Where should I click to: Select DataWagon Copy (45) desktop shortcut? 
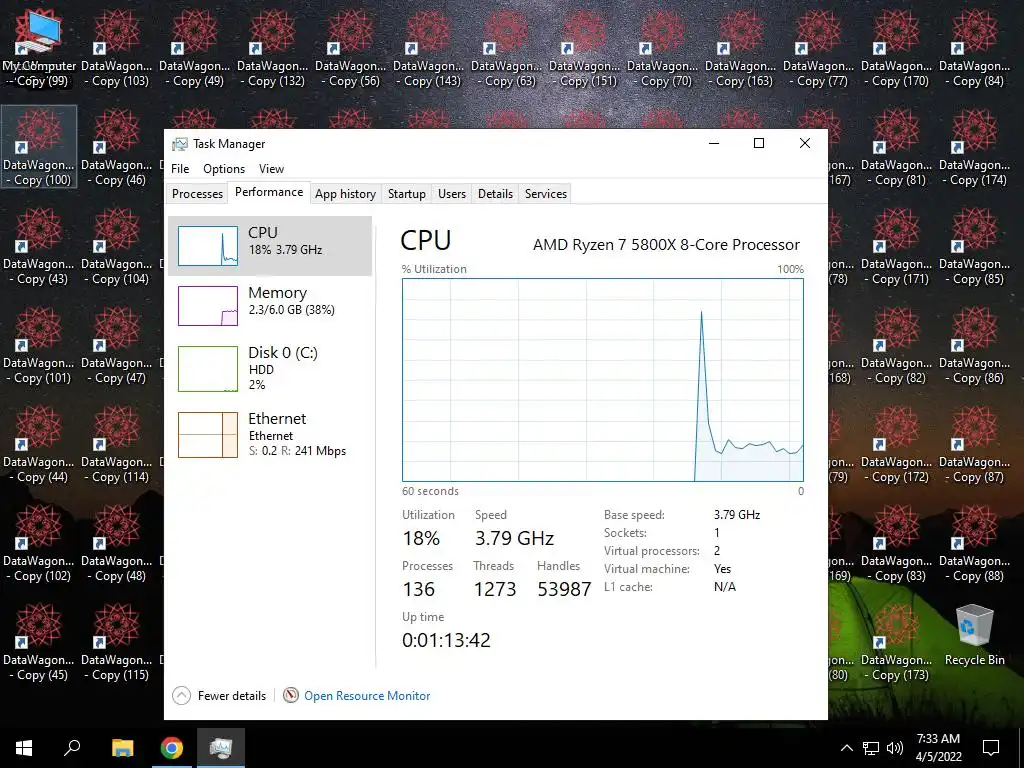[x=39, y=643]
